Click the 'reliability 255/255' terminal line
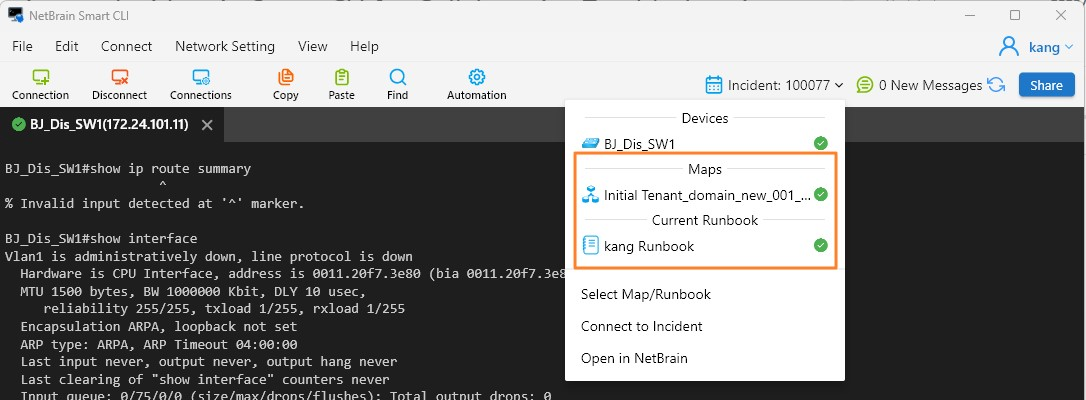This screenshot has width=1086, height=400. 224,309
